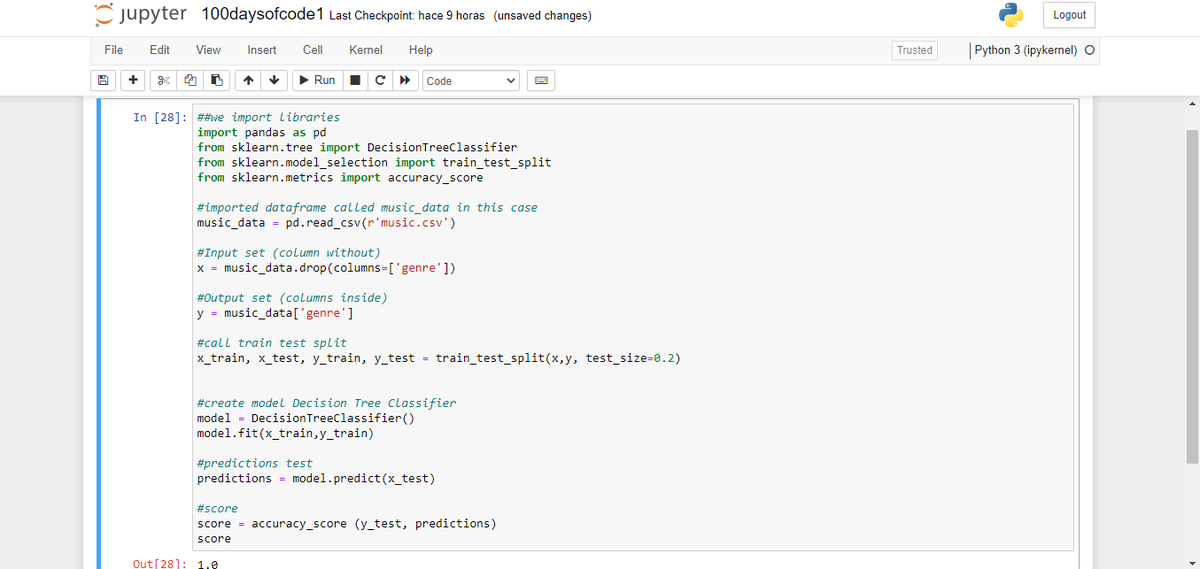Image resolution: width=1200 pixels, height=569 pixels.
Task: Open the cell type Code dropdown
Action: coord(471,80)
